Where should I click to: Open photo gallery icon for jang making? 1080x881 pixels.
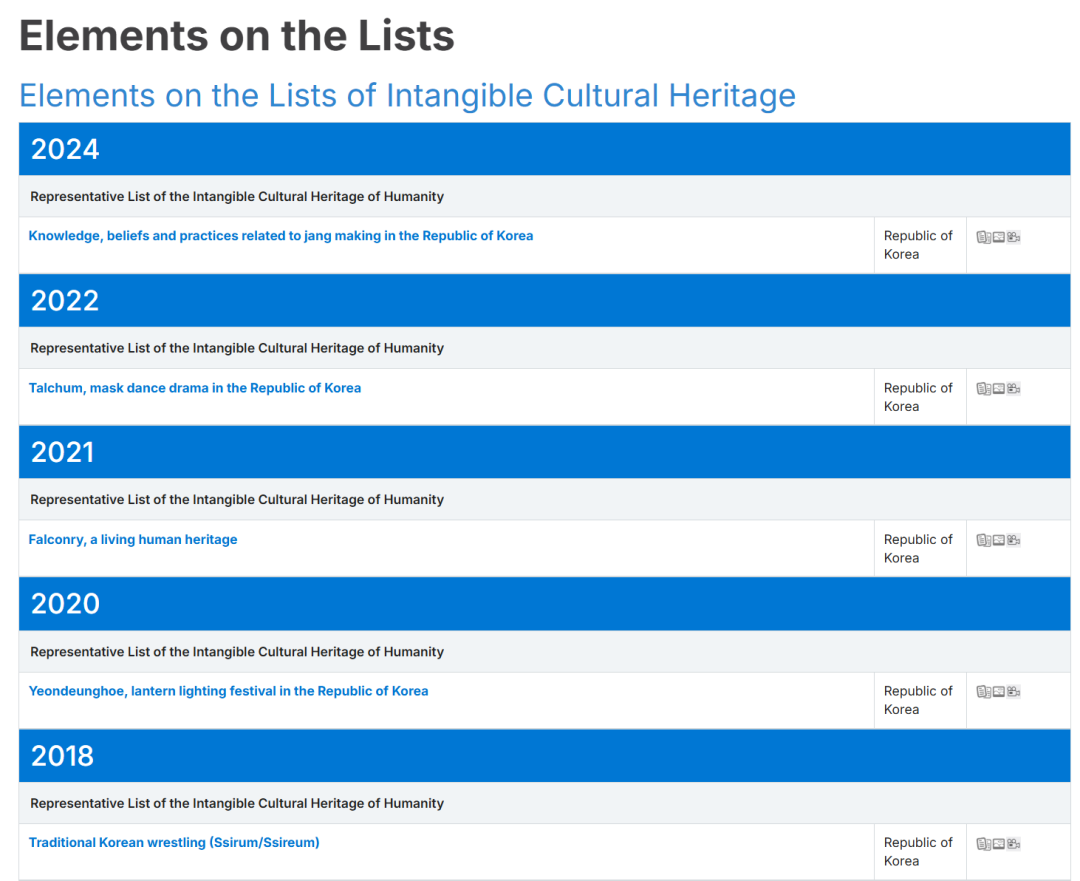point(998,237)
